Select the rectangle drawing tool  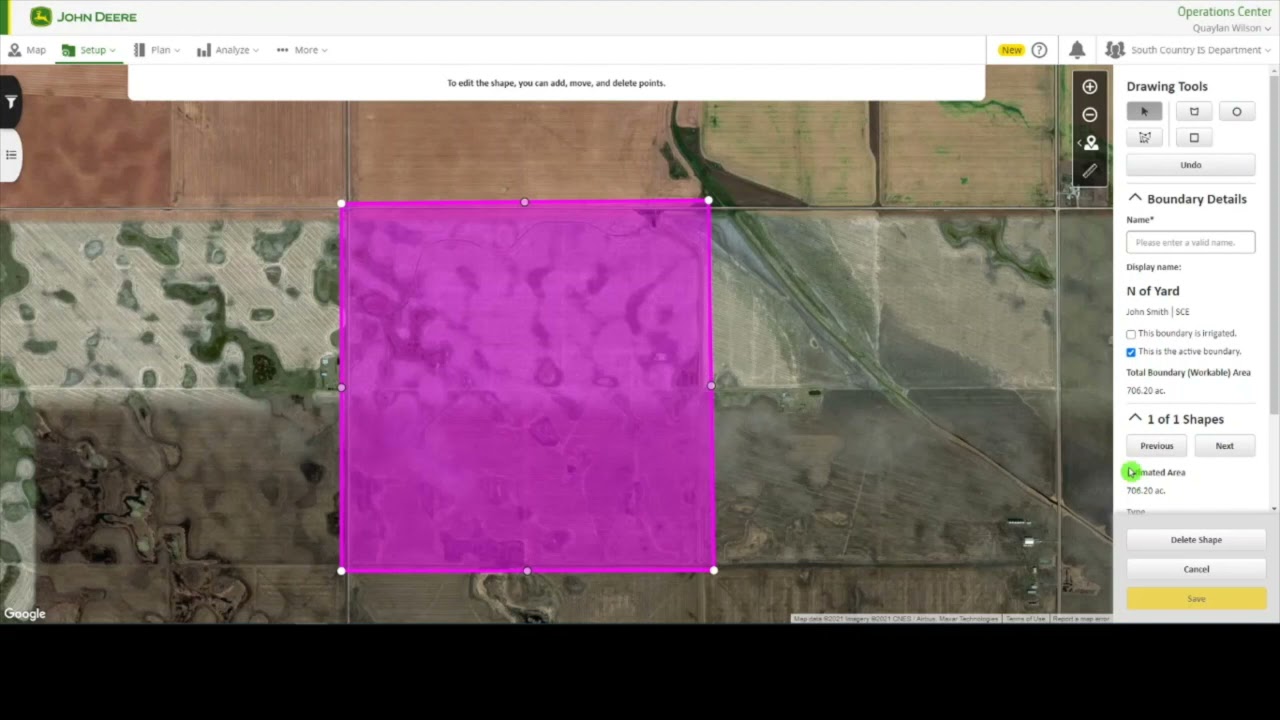[x=1194, y=138]
